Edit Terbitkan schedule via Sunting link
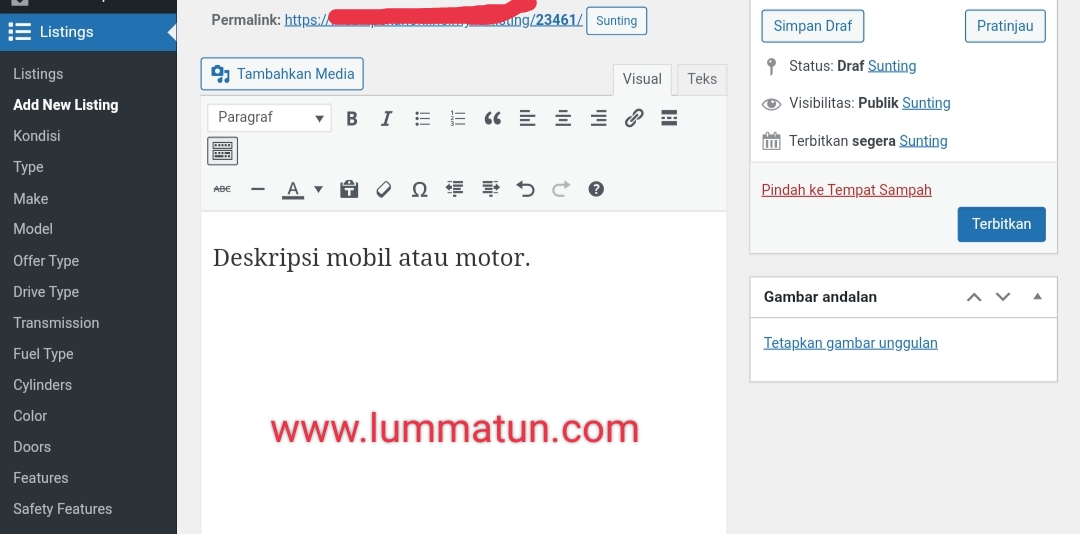This screenshot has height=534, width=1080. [923, 141]
